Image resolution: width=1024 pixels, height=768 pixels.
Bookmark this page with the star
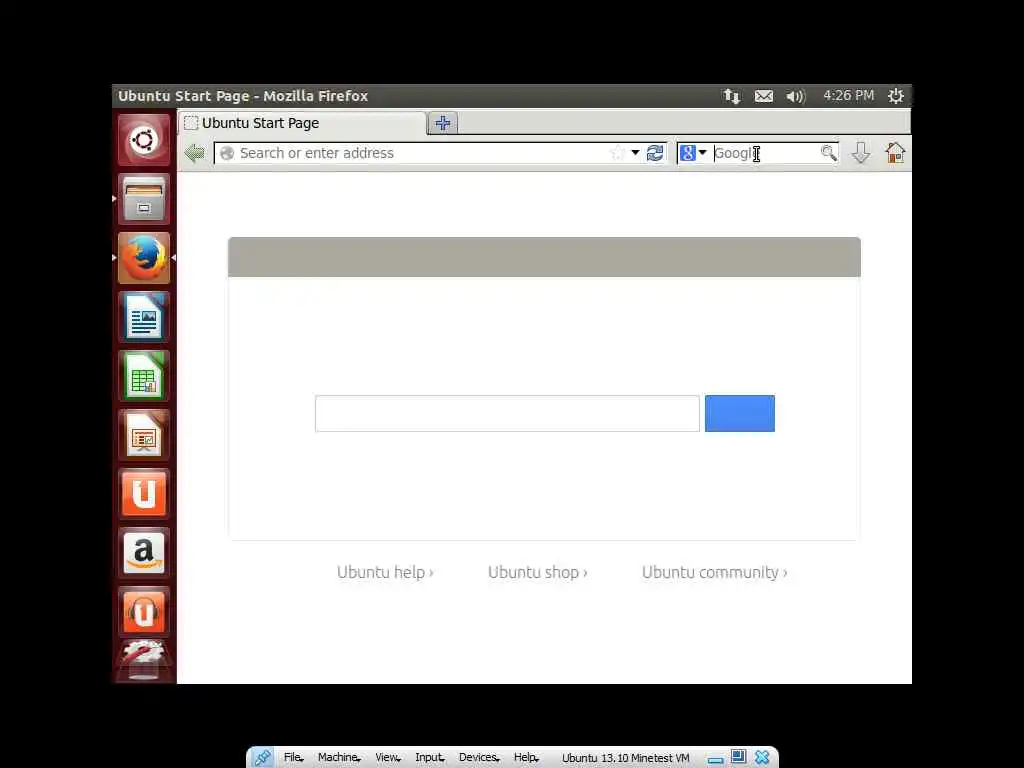coord(617,153)
